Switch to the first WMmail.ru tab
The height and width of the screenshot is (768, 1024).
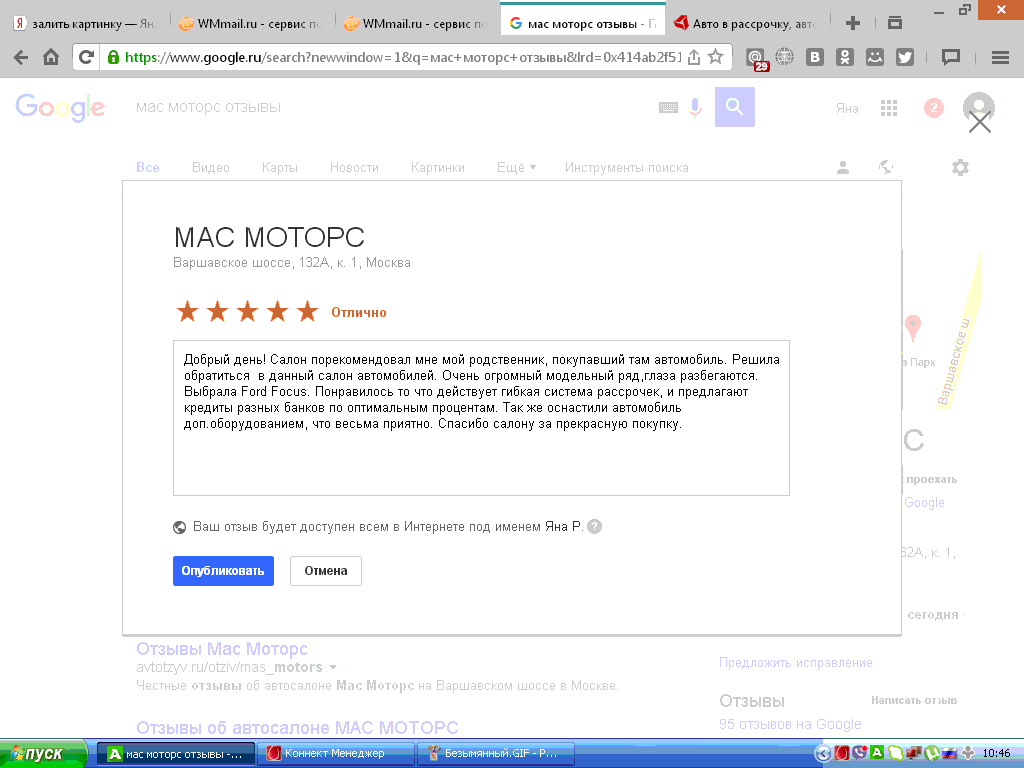tap(252, 24)
